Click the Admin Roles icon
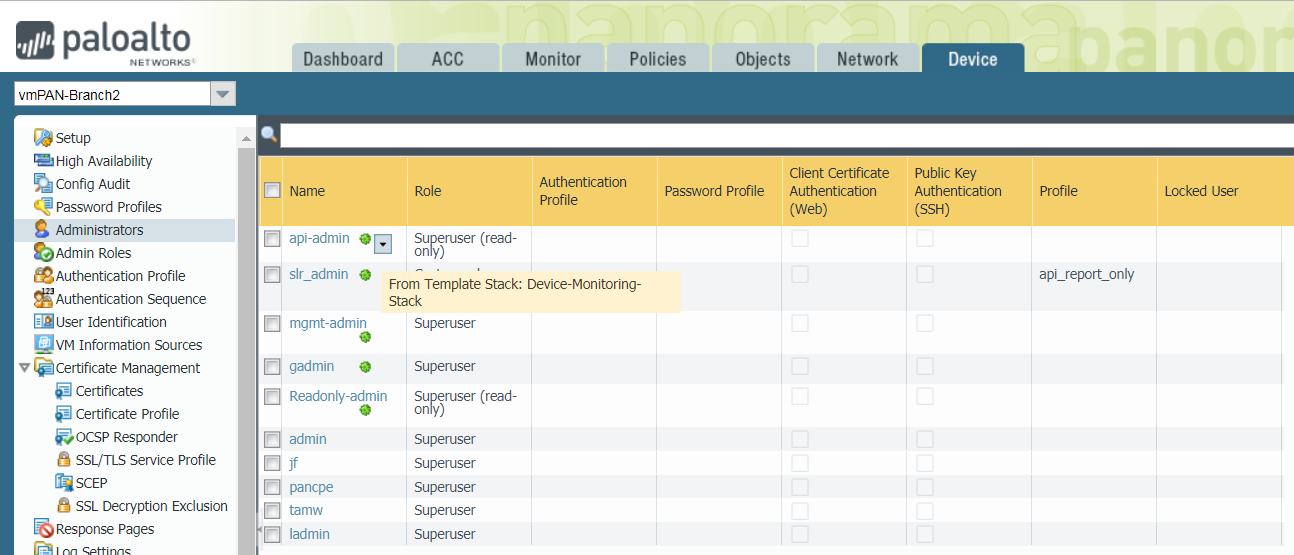The image size is (1294, 555). coord(43,253)
